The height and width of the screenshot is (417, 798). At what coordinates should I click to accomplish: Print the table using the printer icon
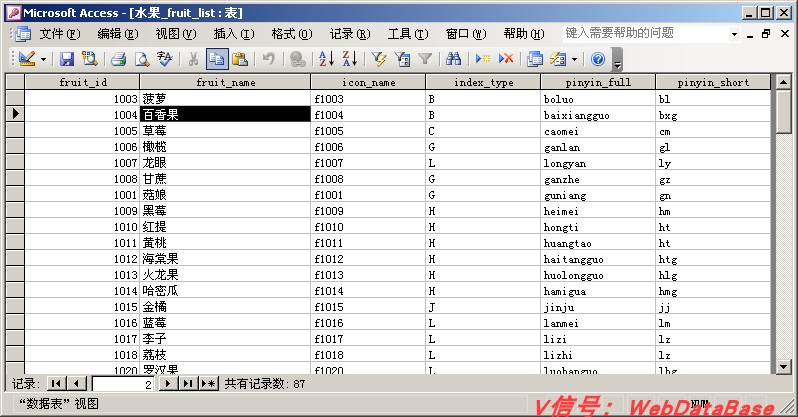119,59
